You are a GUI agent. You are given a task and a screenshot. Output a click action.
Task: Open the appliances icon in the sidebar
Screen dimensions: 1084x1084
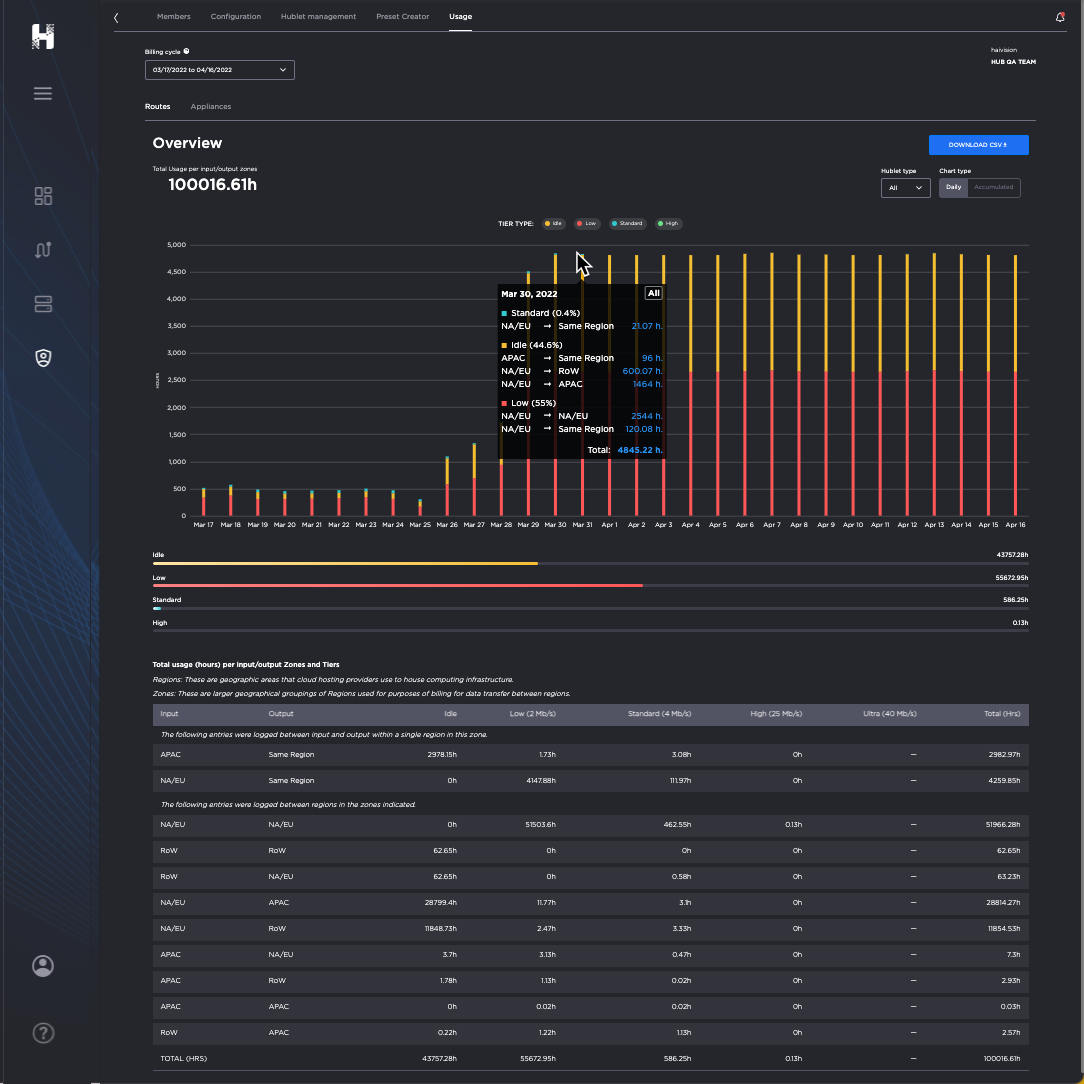point(43,304)
